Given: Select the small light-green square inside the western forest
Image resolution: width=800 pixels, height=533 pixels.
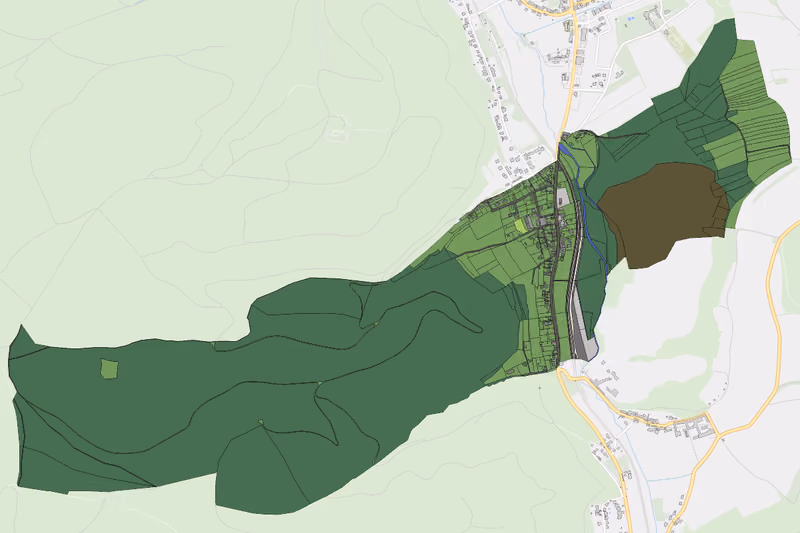Looking at the screenshot, I should [x=109, y=369].
